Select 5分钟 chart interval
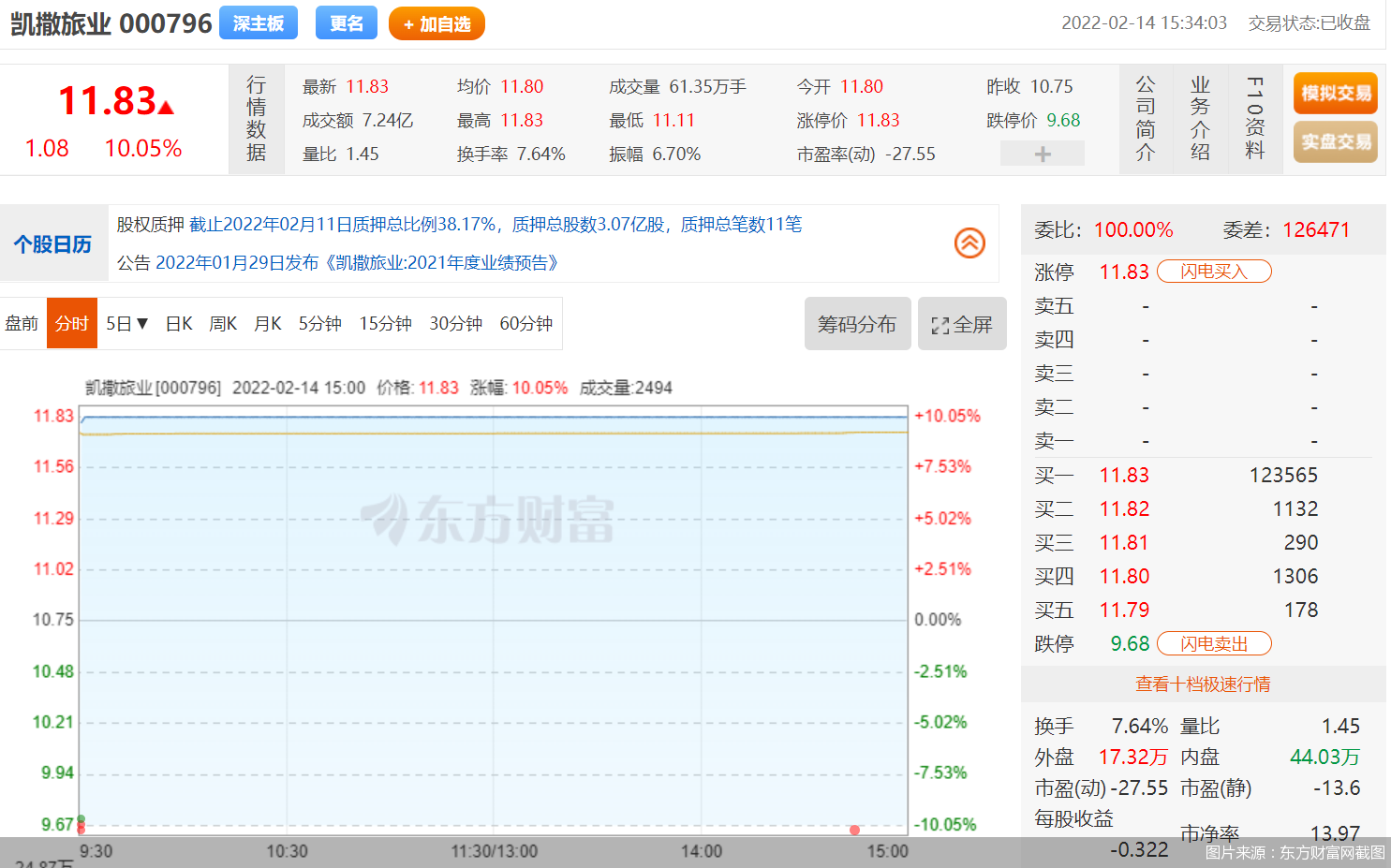The image size is (1391, 868). point(320,324)
